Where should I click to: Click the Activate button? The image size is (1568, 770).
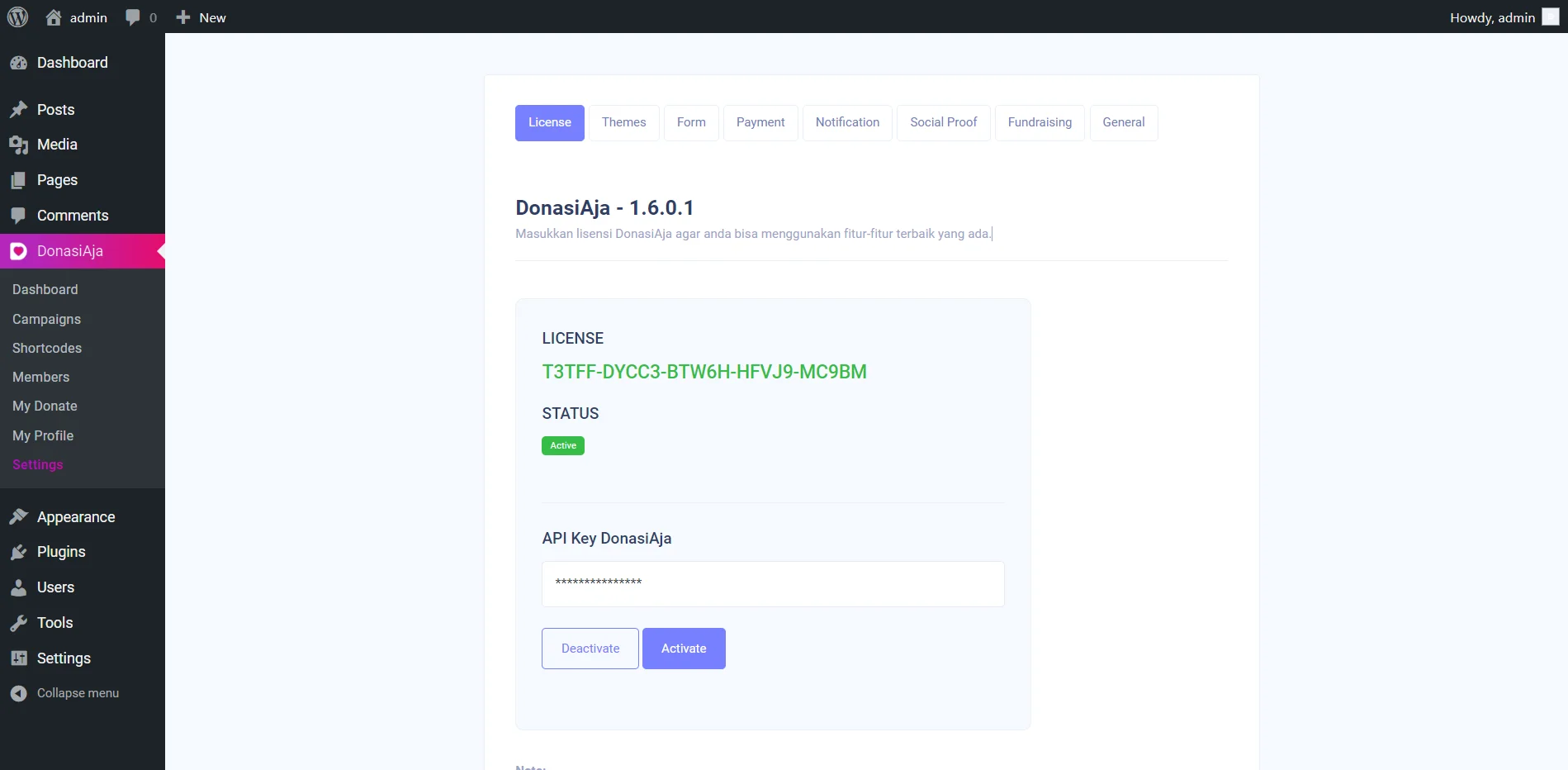pos(684,649)
